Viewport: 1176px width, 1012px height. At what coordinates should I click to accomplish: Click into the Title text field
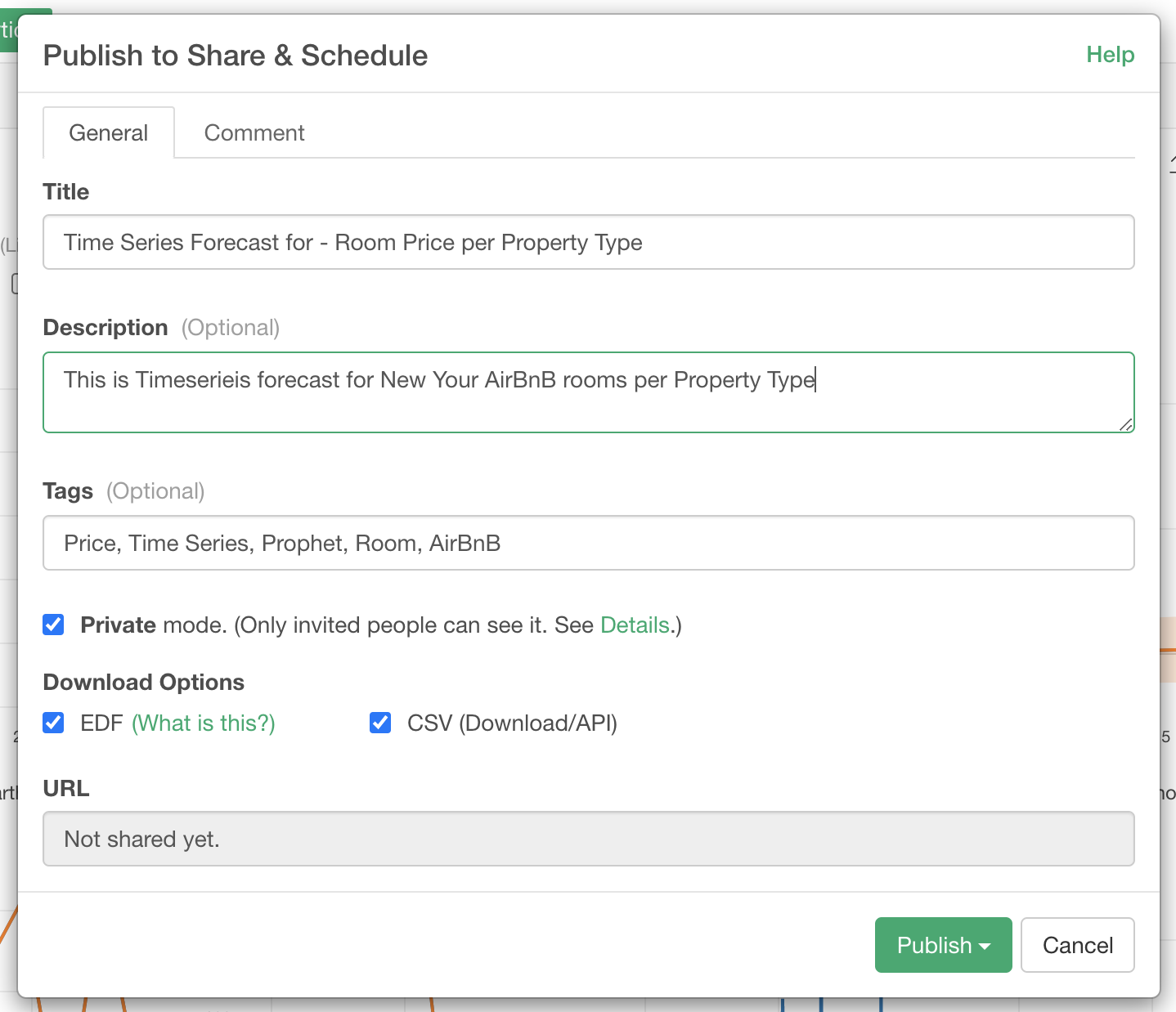[x=588, y=242]
